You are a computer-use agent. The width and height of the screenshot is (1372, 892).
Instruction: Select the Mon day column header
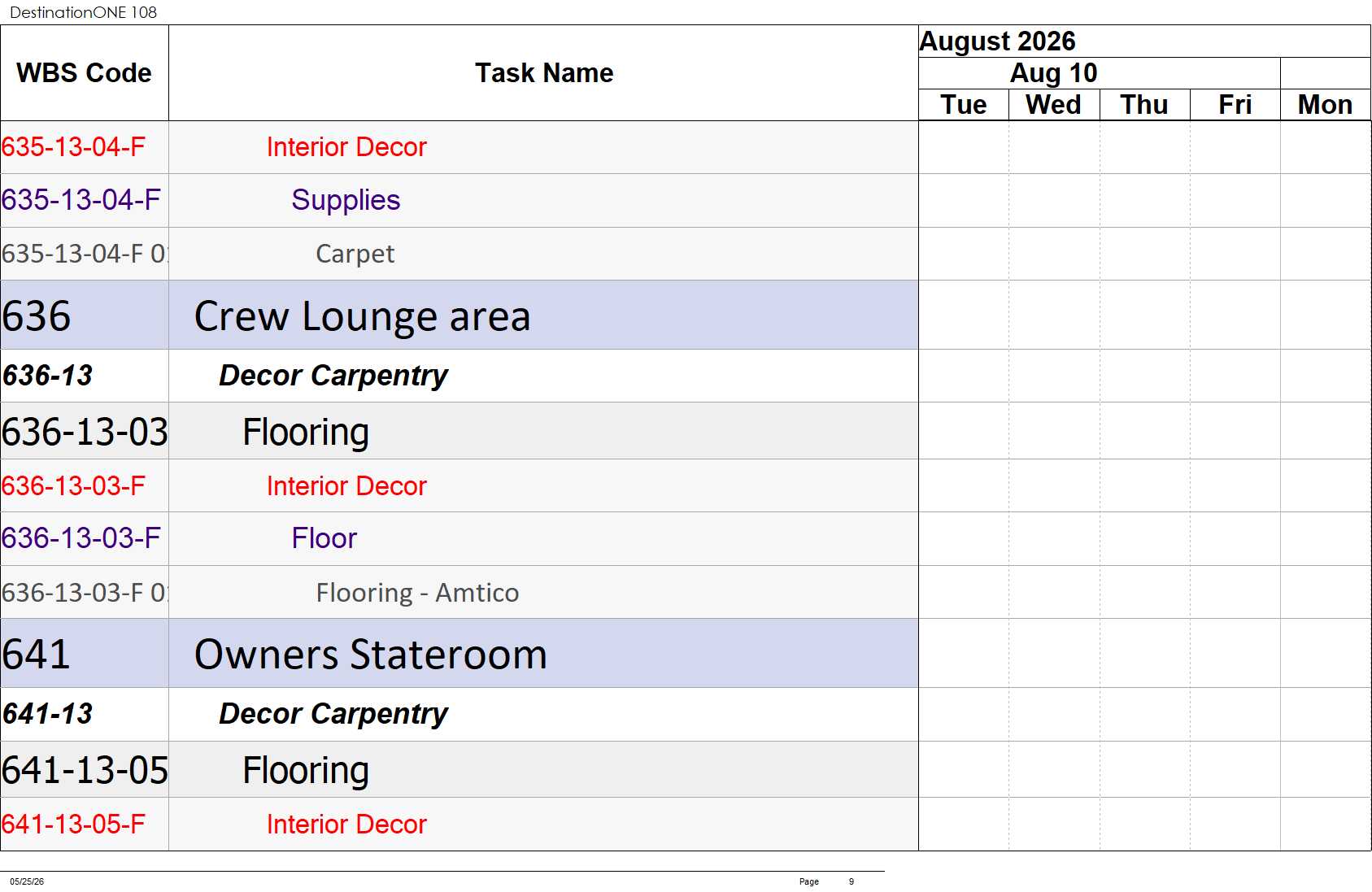[x=1326, y=105]
